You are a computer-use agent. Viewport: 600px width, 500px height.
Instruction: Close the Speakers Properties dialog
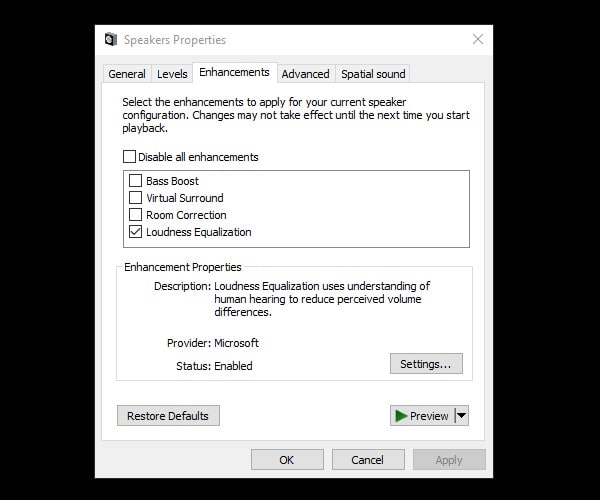click(x=478, y=39)
